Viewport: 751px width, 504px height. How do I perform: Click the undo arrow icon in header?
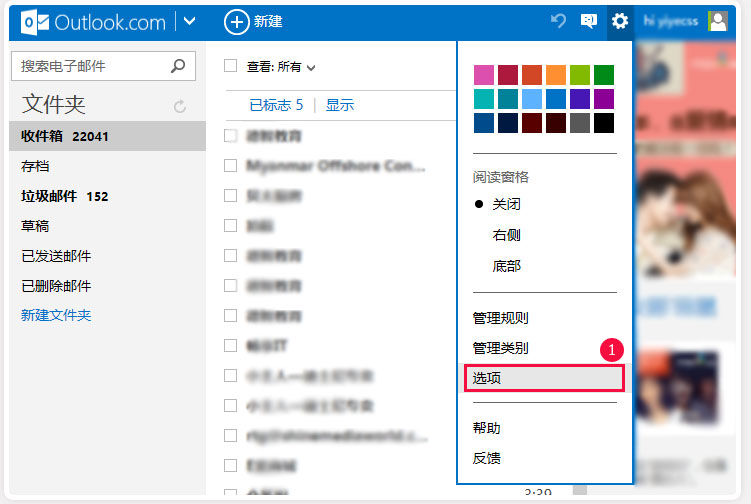pos(558,21)
